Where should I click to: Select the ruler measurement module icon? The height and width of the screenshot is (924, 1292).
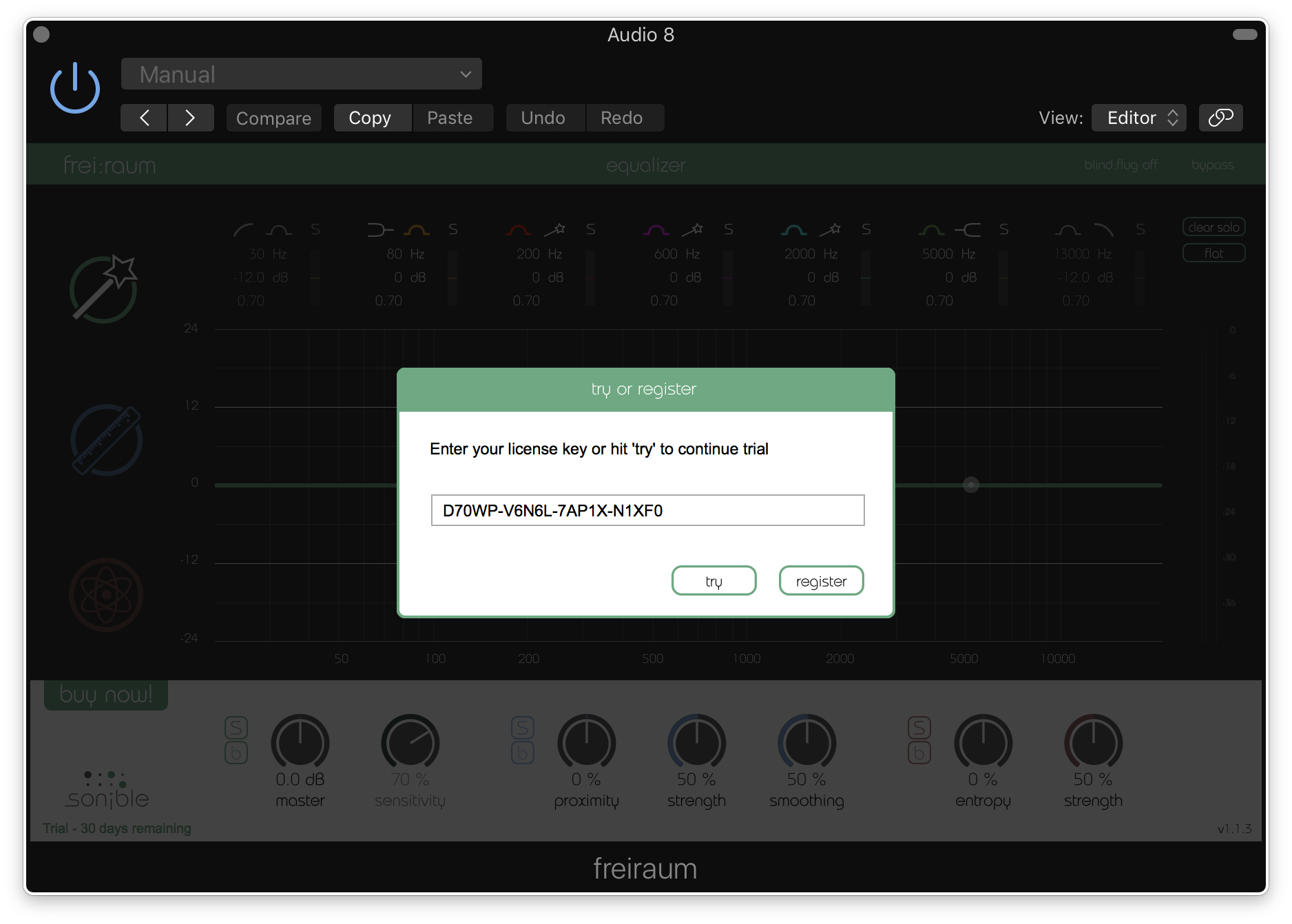click(106, 440)
